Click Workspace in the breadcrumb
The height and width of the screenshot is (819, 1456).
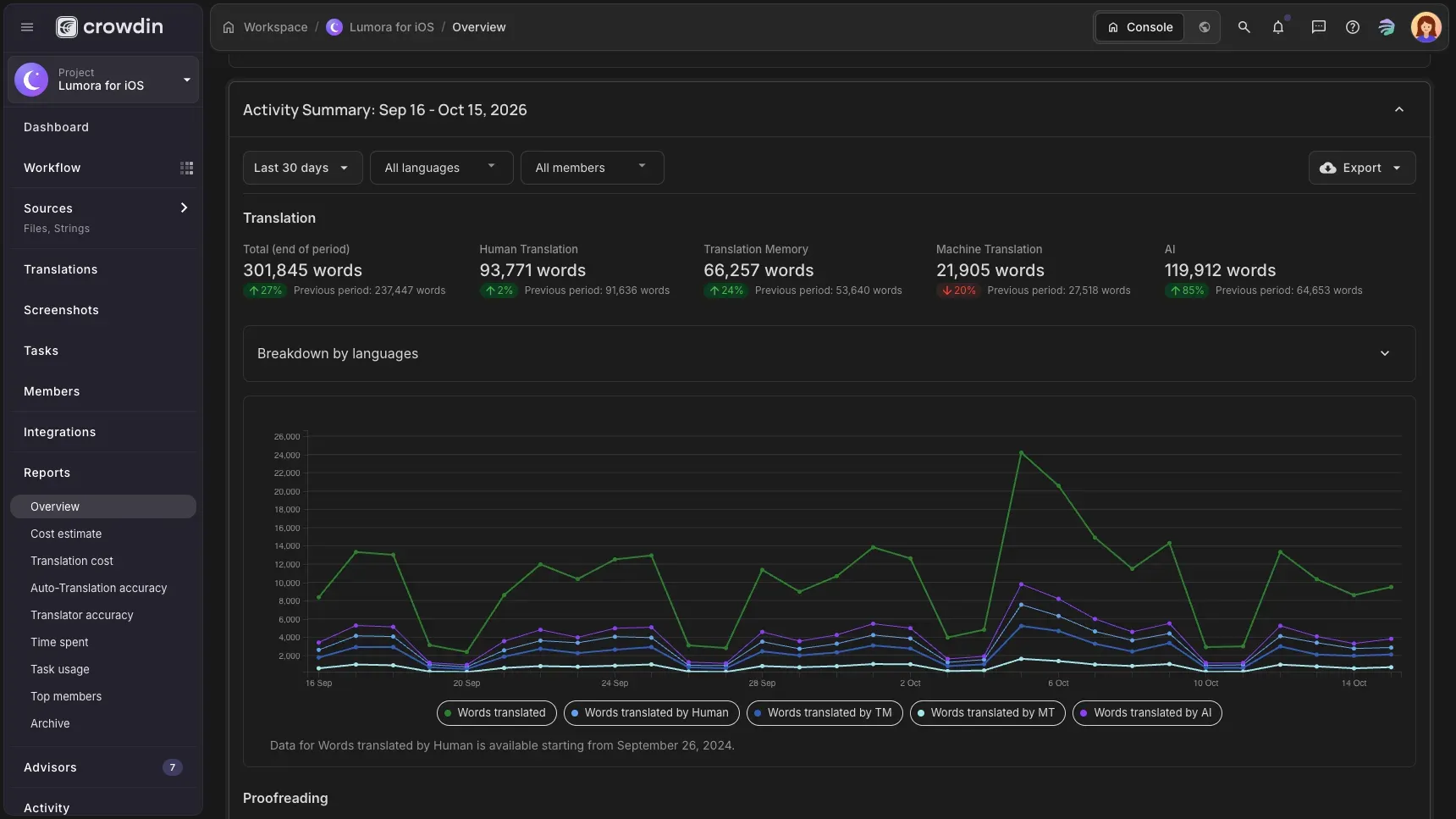click(275, 27)
